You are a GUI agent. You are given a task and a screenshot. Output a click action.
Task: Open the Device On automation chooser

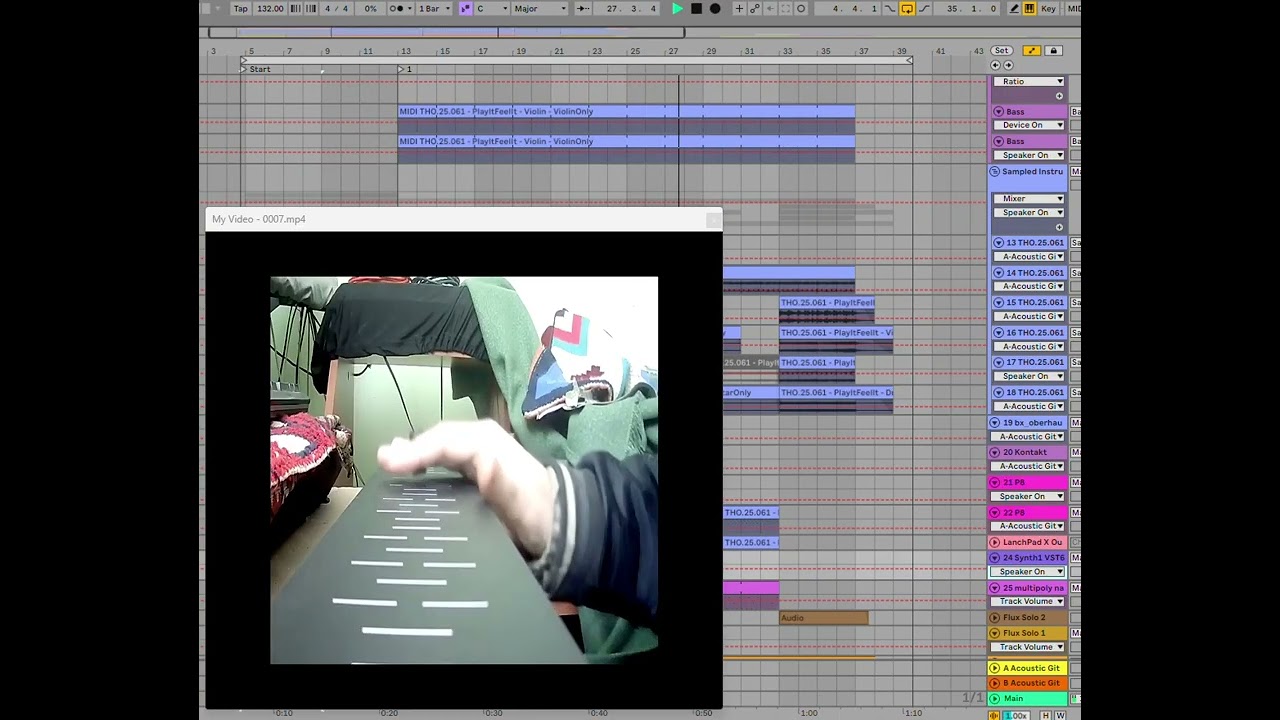[x=1028, y=125]
